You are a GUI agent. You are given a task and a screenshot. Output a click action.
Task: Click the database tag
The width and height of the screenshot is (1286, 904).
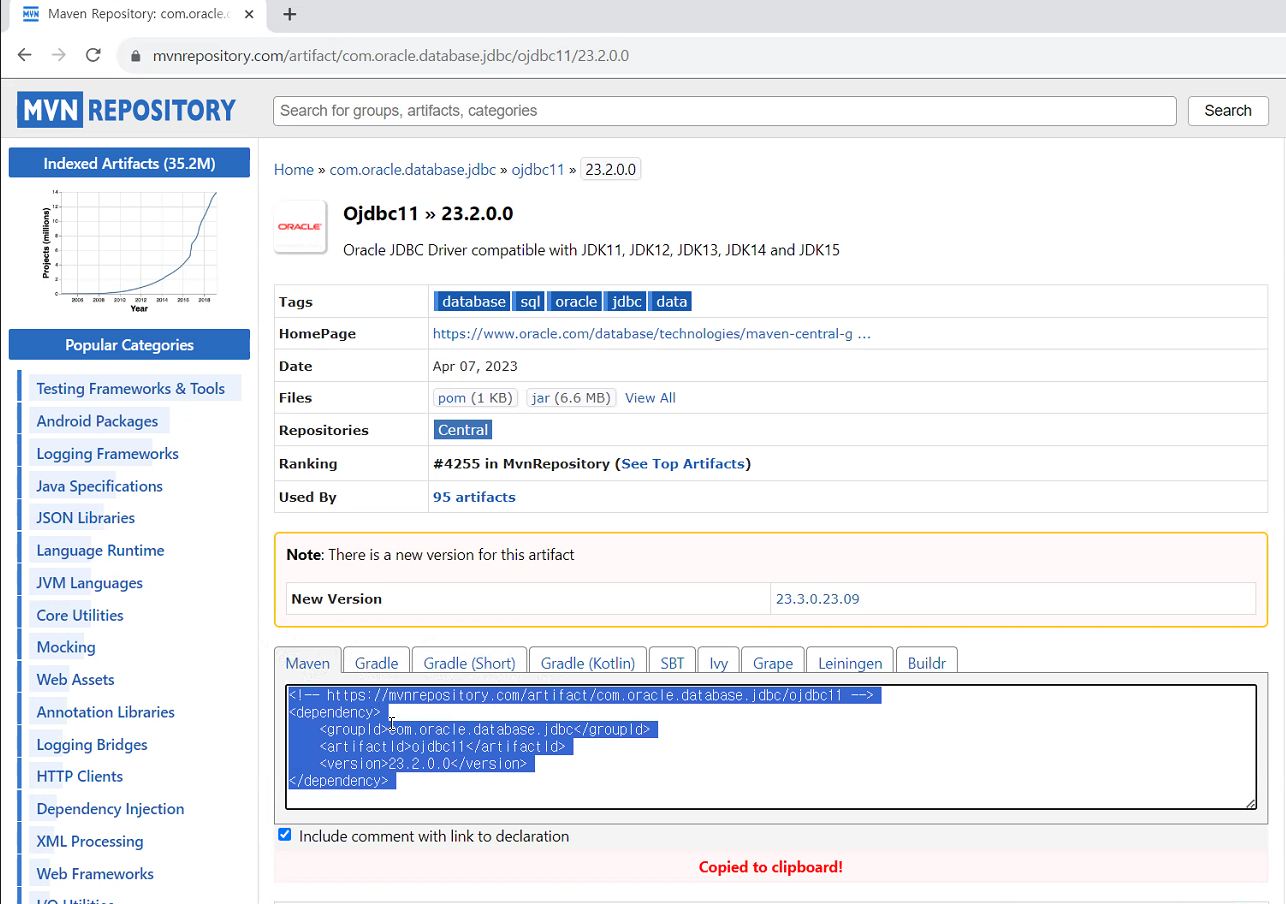pyautogui.click(x=474, y=301)
